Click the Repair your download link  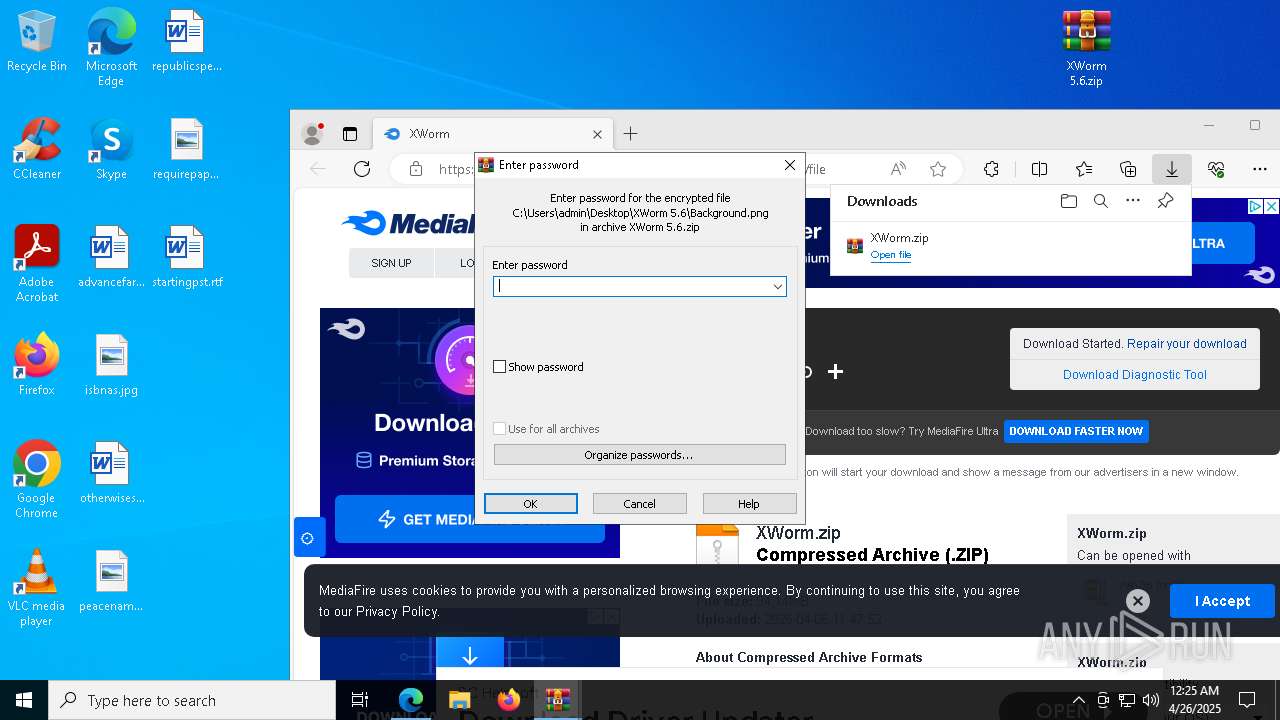click(1187, 343)
